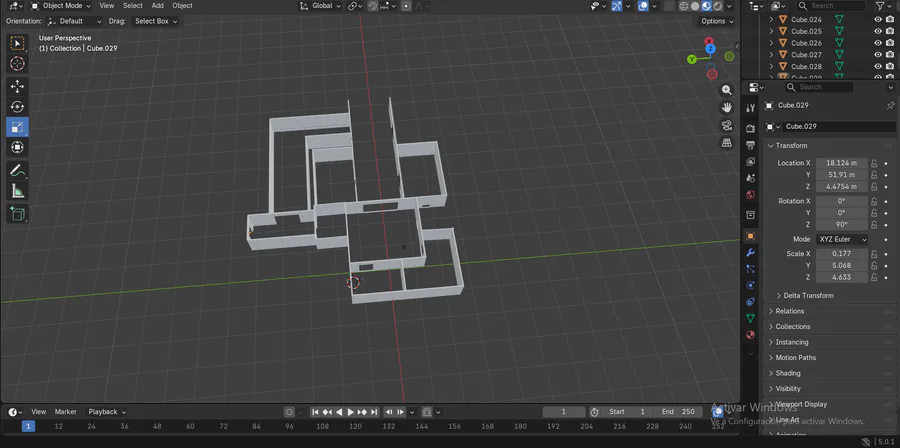Screen dimensions: 900x448
Task: Select the Annotate tool
Action: pos(17,170)
